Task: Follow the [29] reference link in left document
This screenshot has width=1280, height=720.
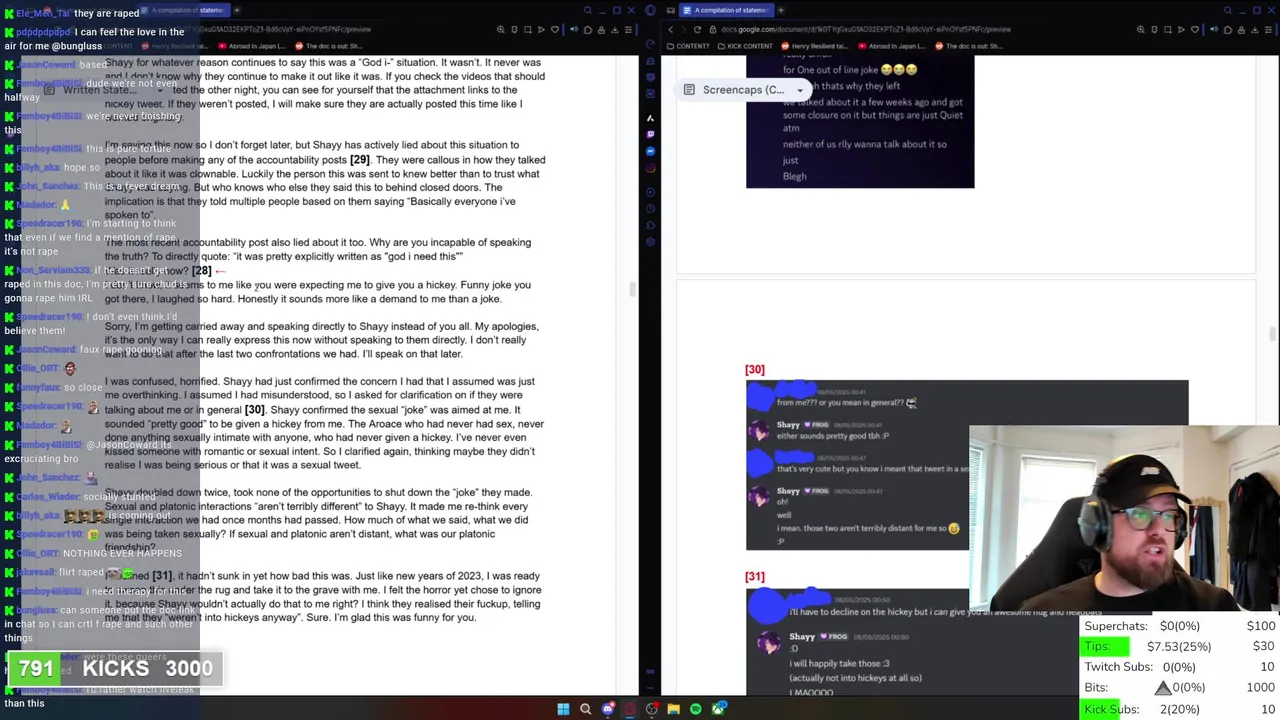Action: 359,160
